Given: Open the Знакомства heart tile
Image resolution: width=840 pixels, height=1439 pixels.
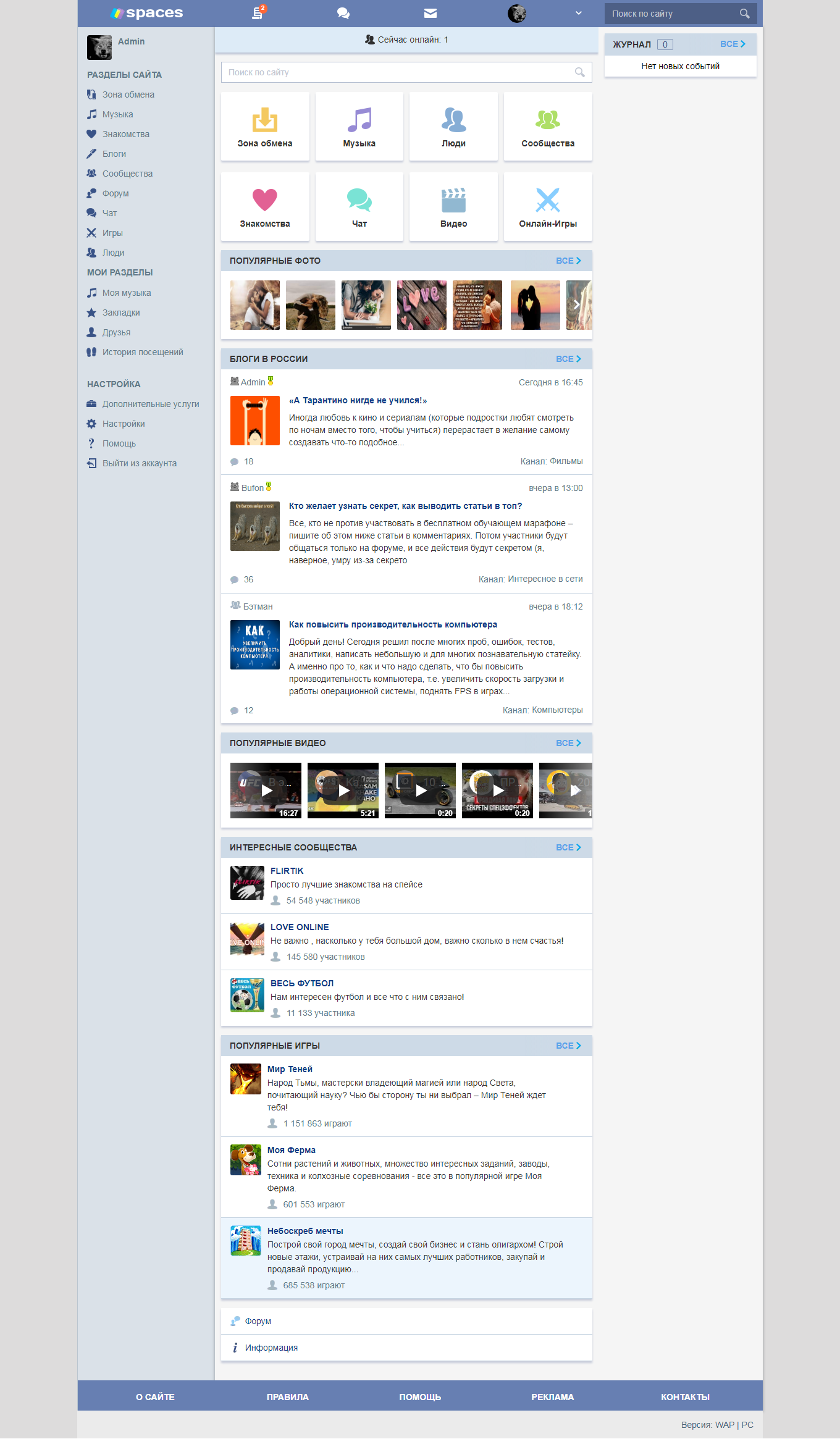Looking at the screenshot, I should (265, 207).
